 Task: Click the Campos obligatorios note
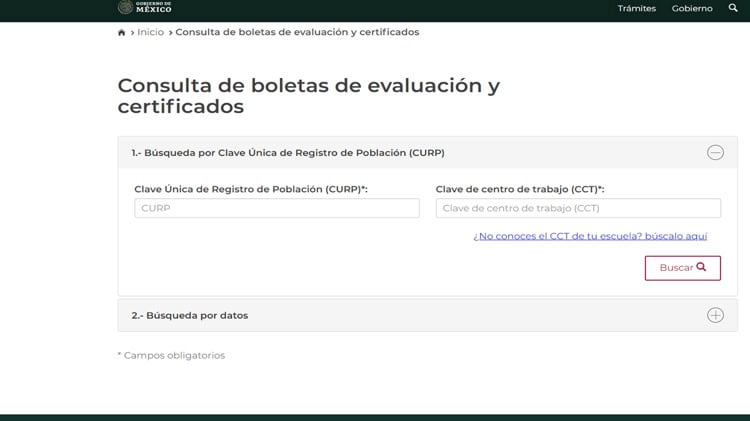point(171,355)
